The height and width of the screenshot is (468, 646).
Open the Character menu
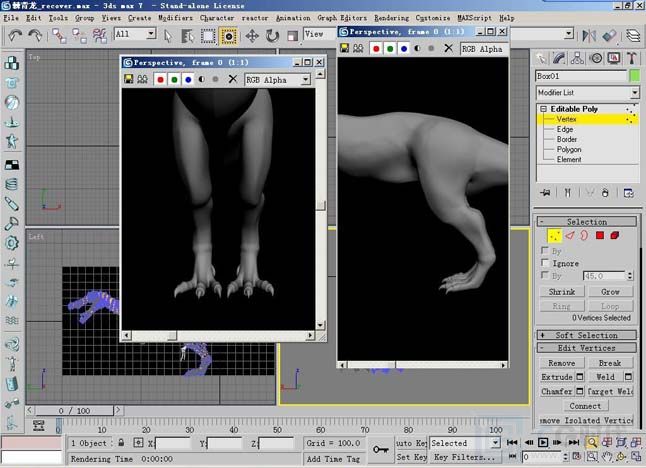point(217,18)
